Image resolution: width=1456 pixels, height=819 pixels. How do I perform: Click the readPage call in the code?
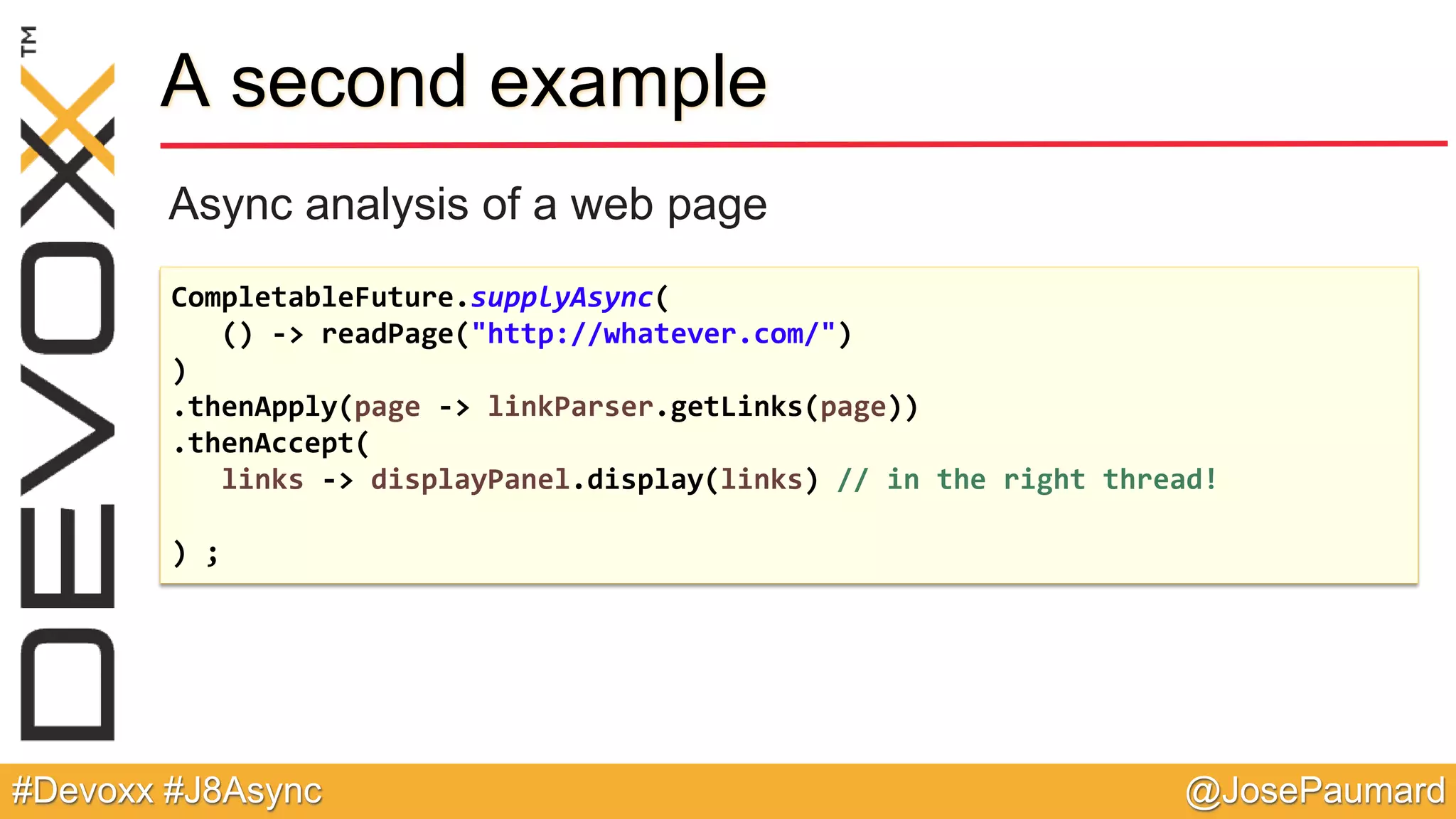pyautogui.click(x=387, y=334)
